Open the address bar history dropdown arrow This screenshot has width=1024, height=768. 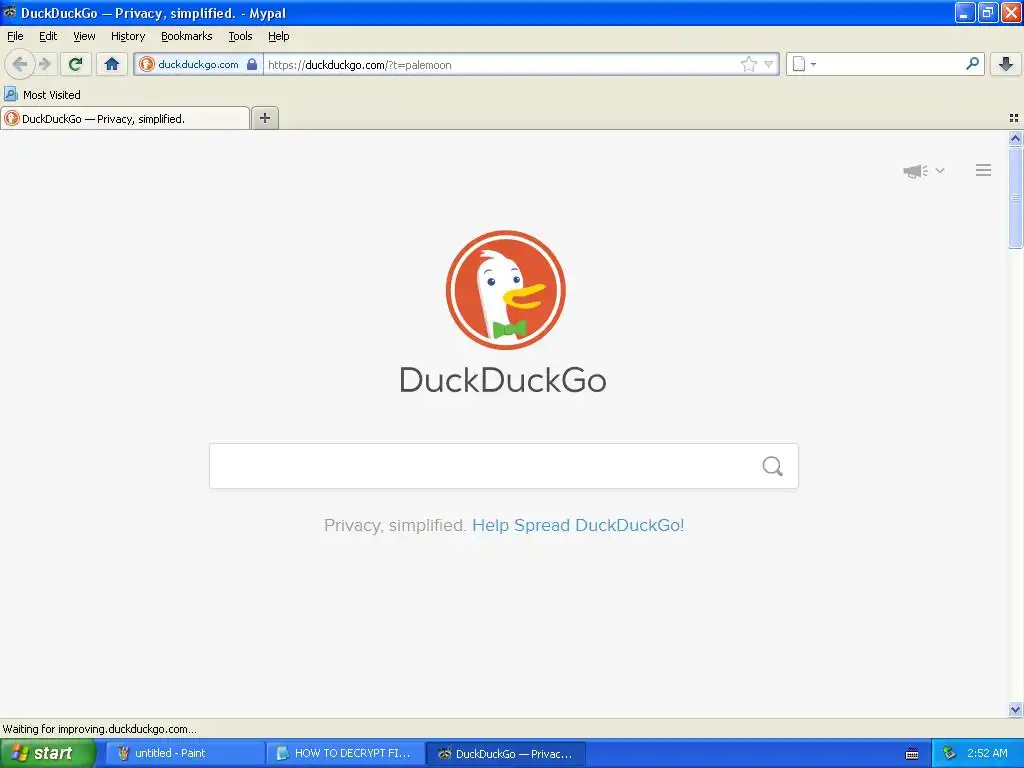point(769,64)
